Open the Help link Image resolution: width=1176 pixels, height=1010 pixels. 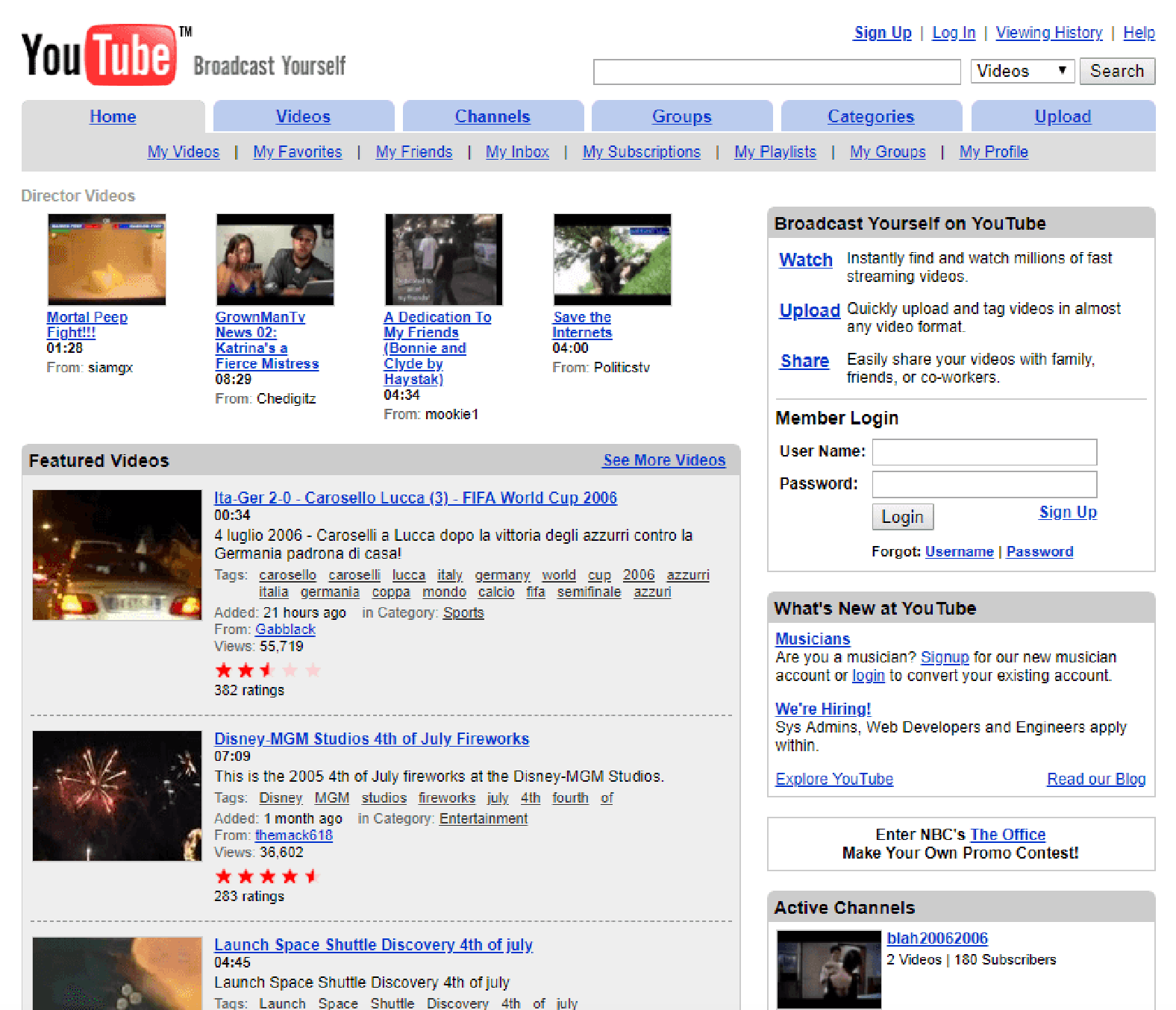(1139, 33)
